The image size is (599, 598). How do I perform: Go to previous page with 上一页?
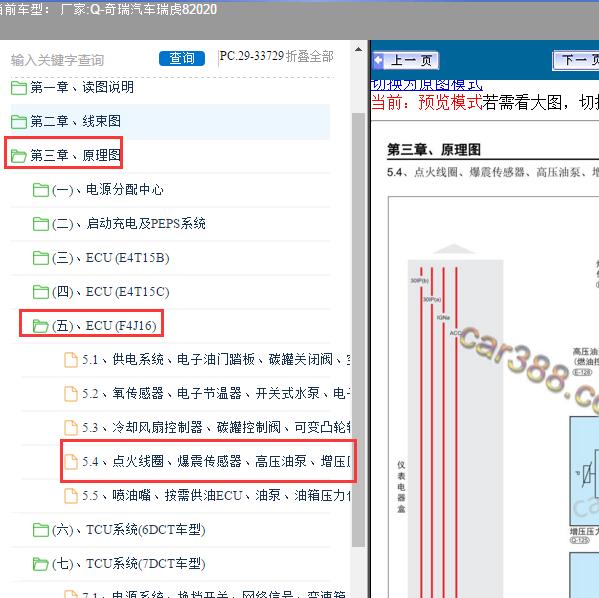(406, 60)
